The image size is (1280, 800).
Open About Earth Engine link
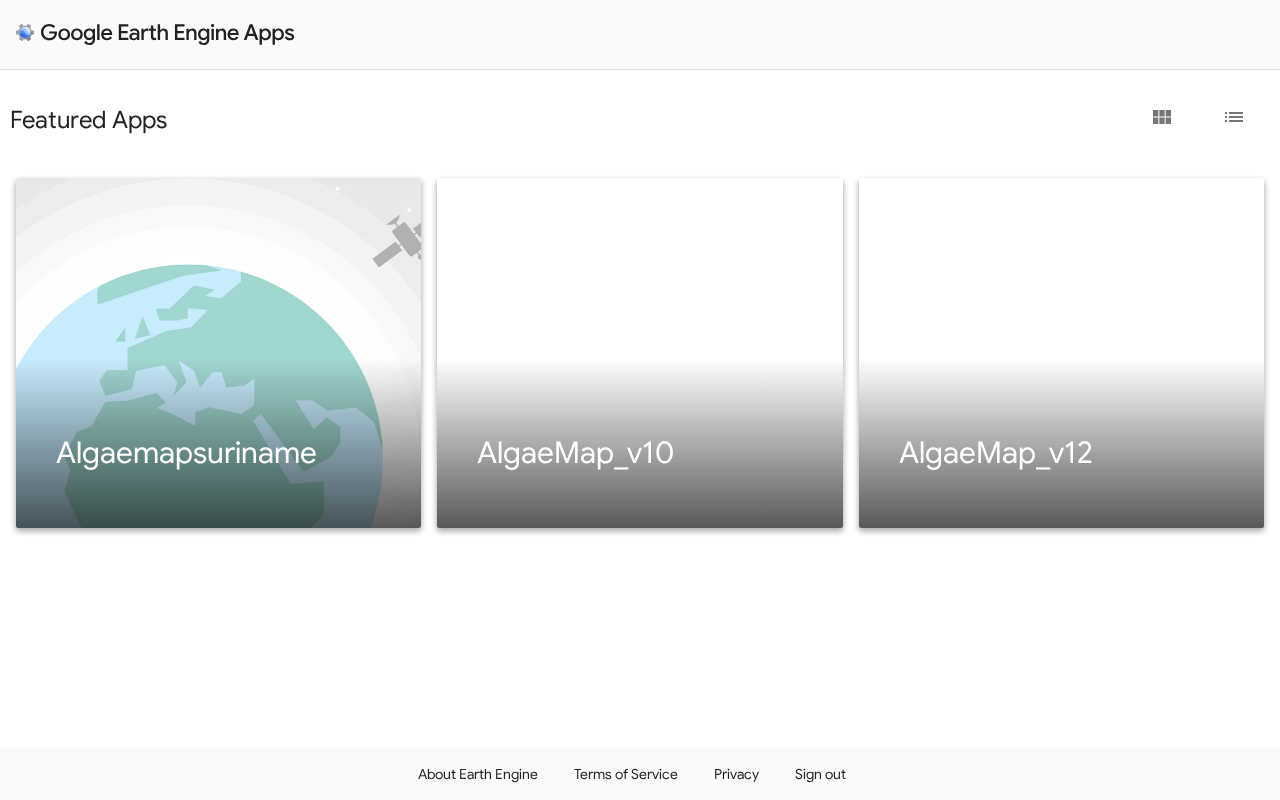click(x=478, y=774)
